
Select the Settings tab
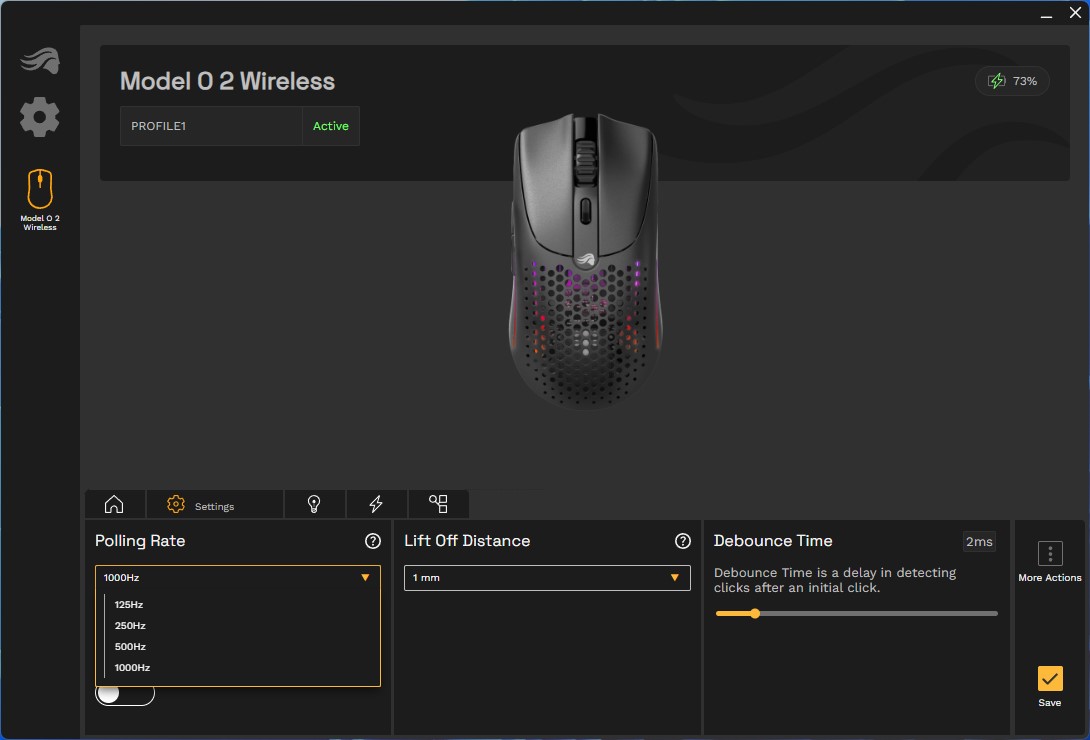[201, 505]
